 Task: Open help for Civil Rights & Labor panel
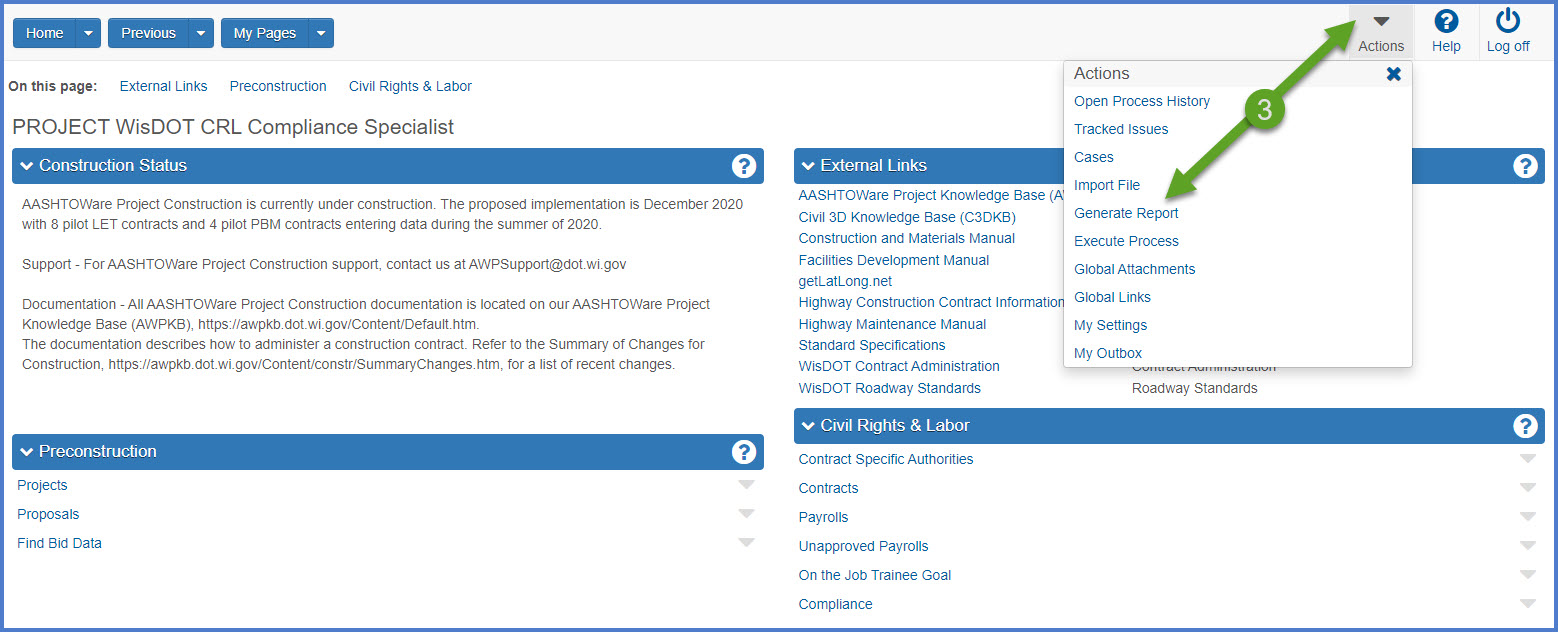coord(1525,426)
